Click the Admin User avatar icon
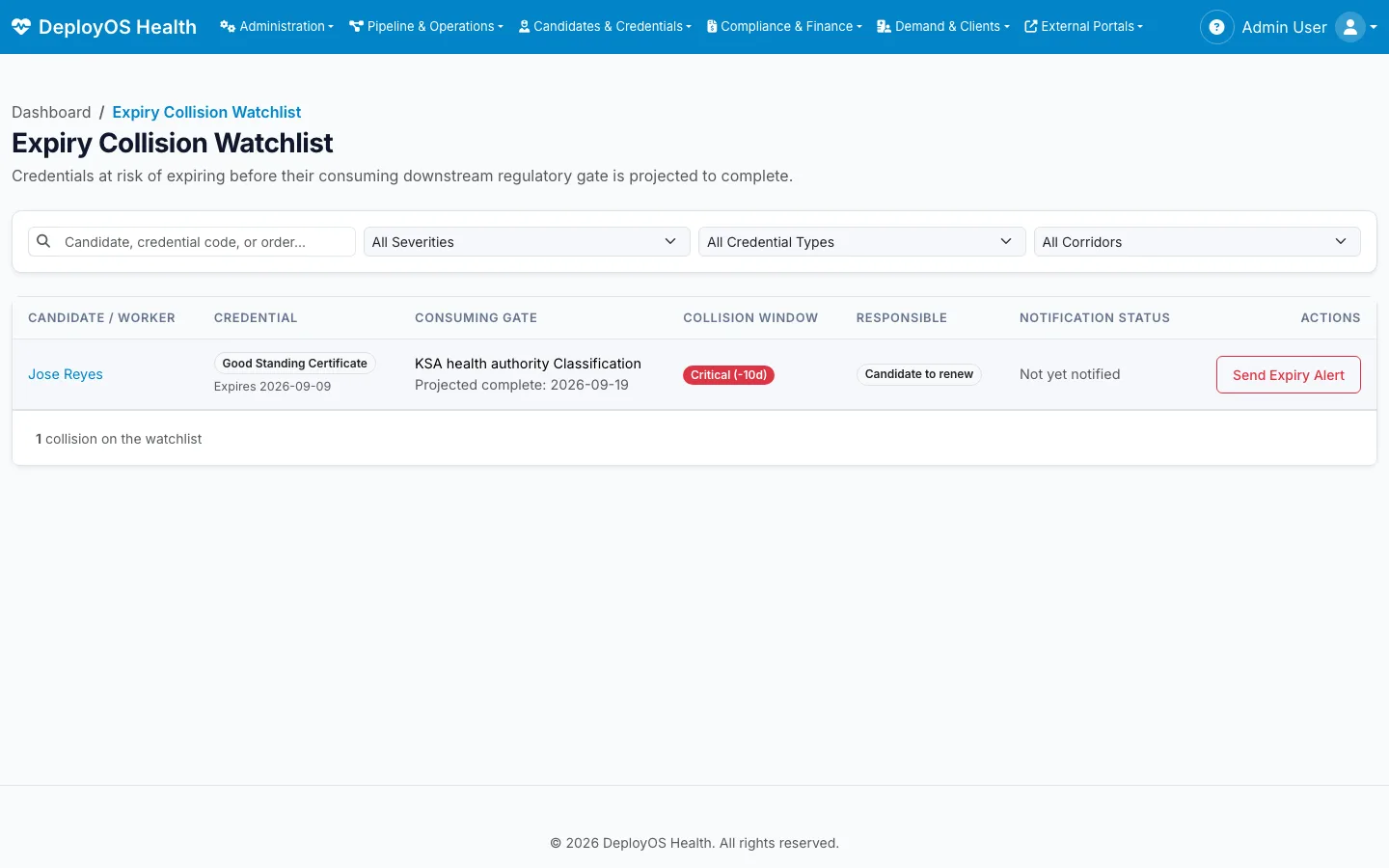Image resolution: width=1389 pixels, height=868 pixels. coord(1350,27)
